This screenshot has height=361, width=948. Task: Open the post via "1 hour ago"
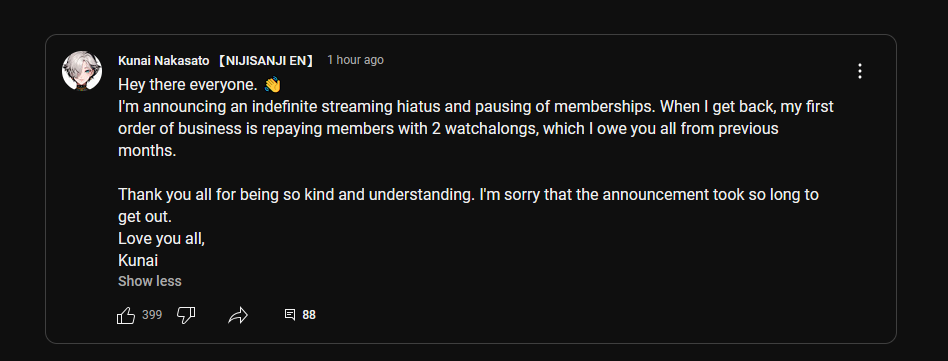pos(356,60)
